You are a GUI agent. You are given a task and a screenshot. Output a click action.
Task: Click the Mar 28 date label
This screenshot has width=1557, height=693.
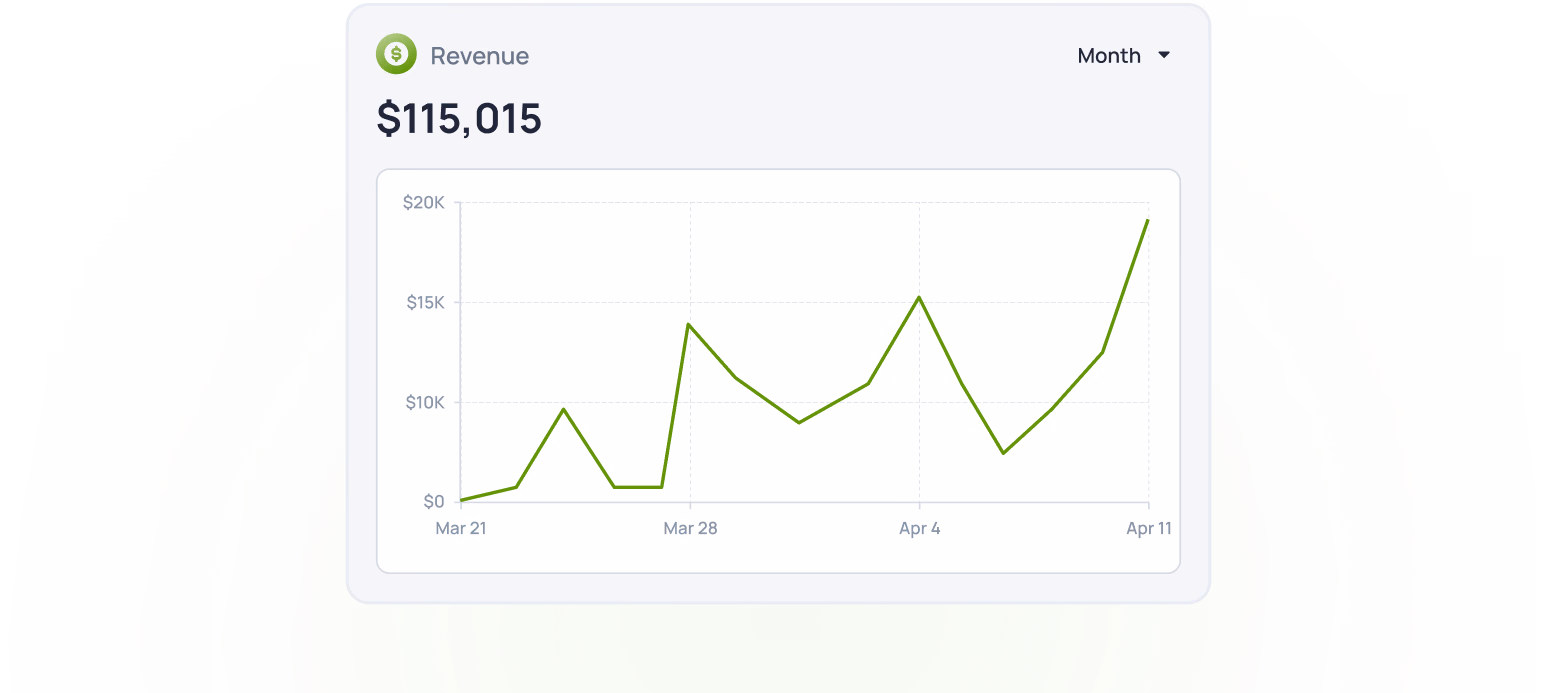[x=690, y=528]
